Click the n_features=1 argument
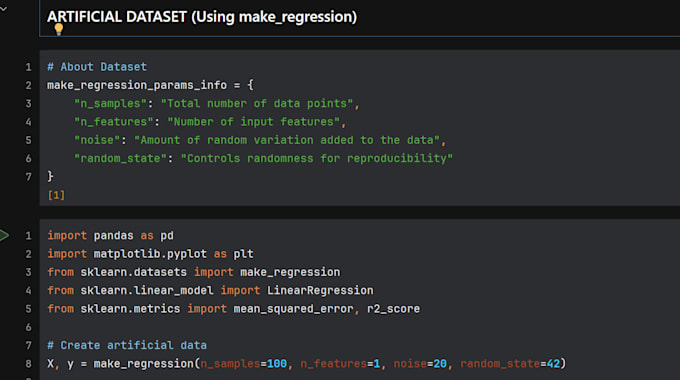This screenshot has width=680, height=380. click(x=340, y=364)
